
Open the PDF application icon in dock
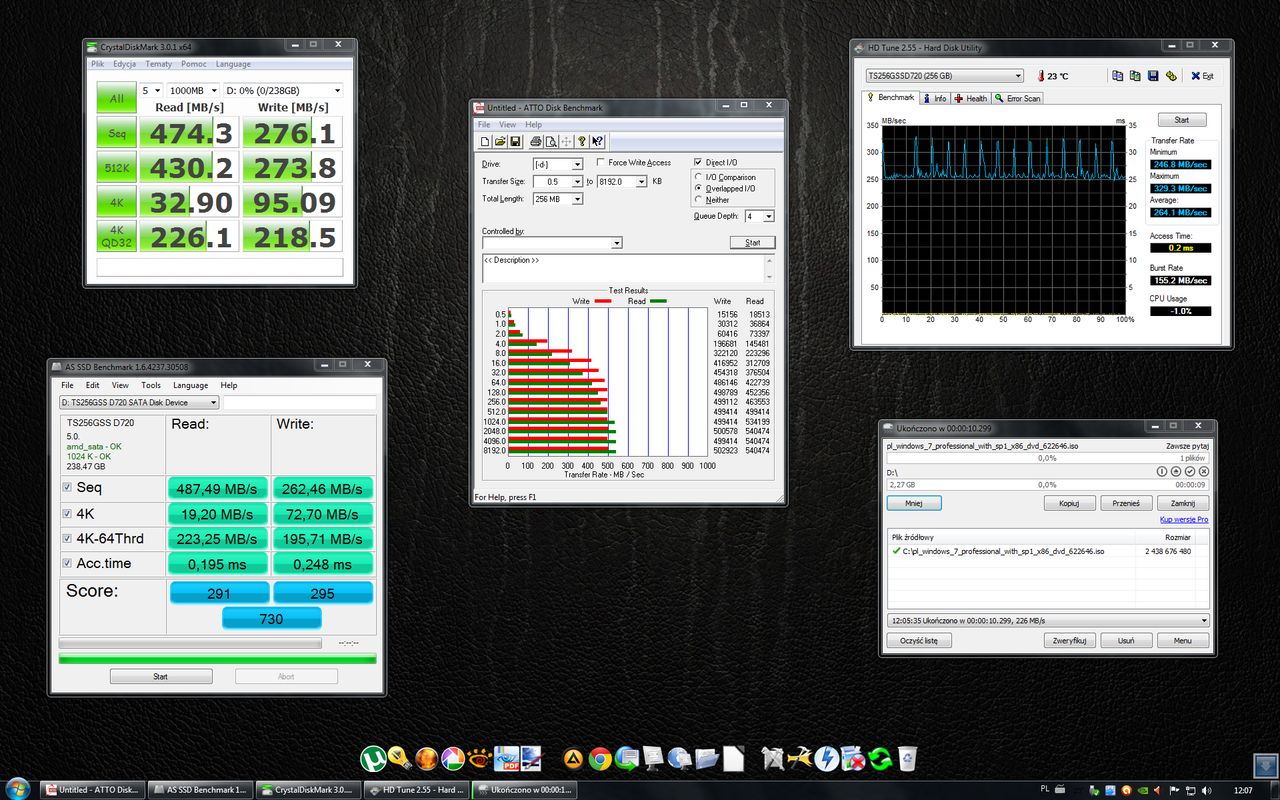point(506,759)
